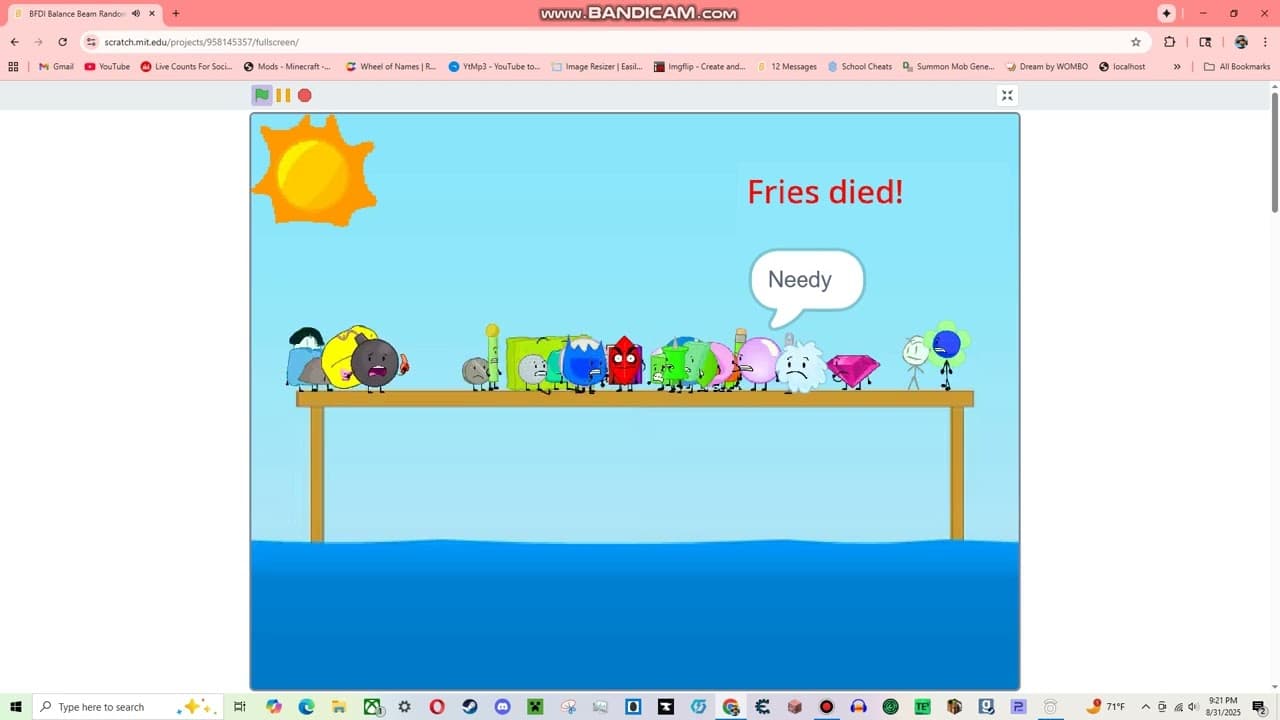Screen dimensions: 1280x720
Task: Open Microsoft Edge from the taskbar
Action: coord(306,707)
